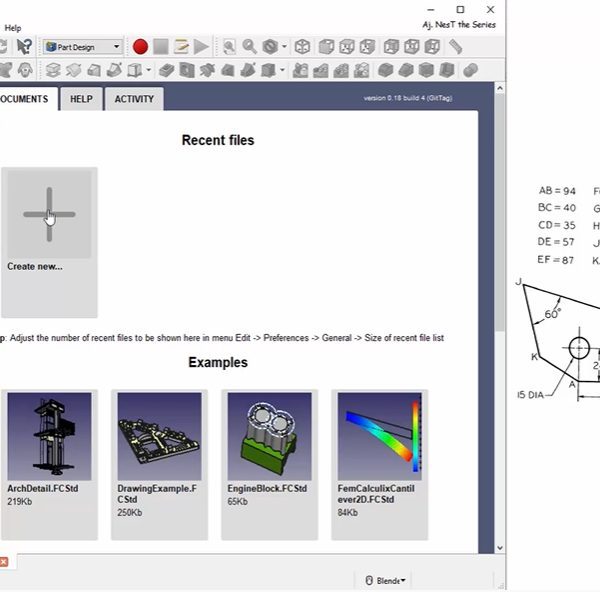Expand the draw style dropdown arrow
This screenshot has height=592, width=600.
pyautogui.click(x=284, y=47)
